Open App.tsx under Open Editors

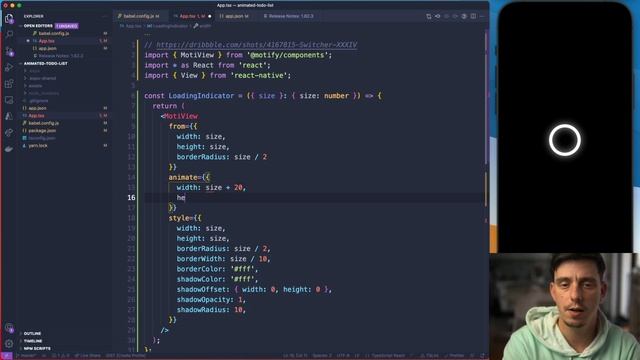tap(46, 41)
